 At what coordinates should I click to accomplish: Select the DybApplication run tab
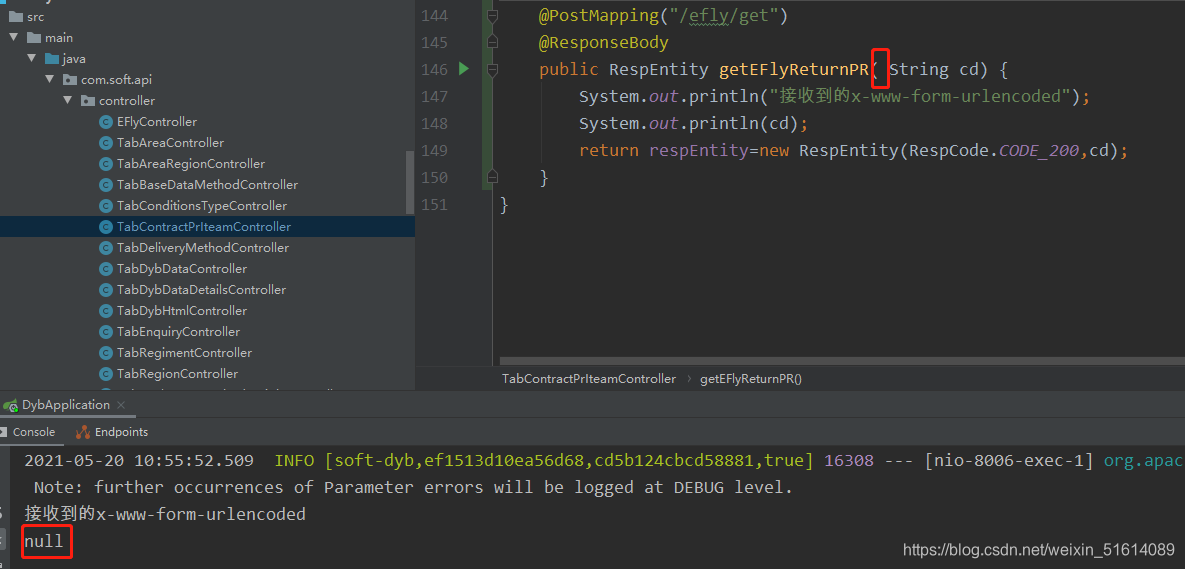(66, 405)
